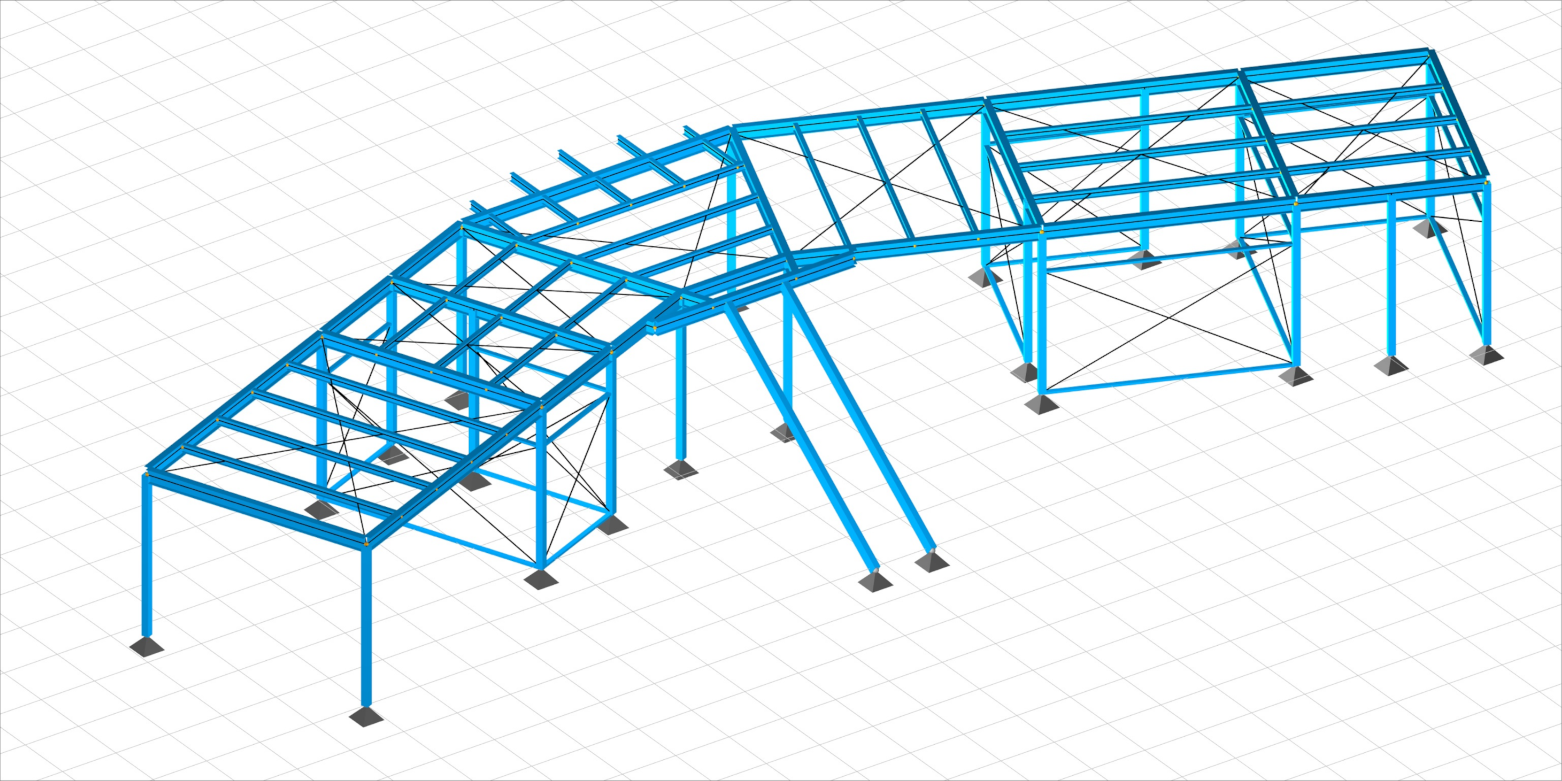Image resolution: width=1562 pixels, height=781 pixels.
Task: Select the support pad under the leftmost column
Action: click(x=147, y=646)
